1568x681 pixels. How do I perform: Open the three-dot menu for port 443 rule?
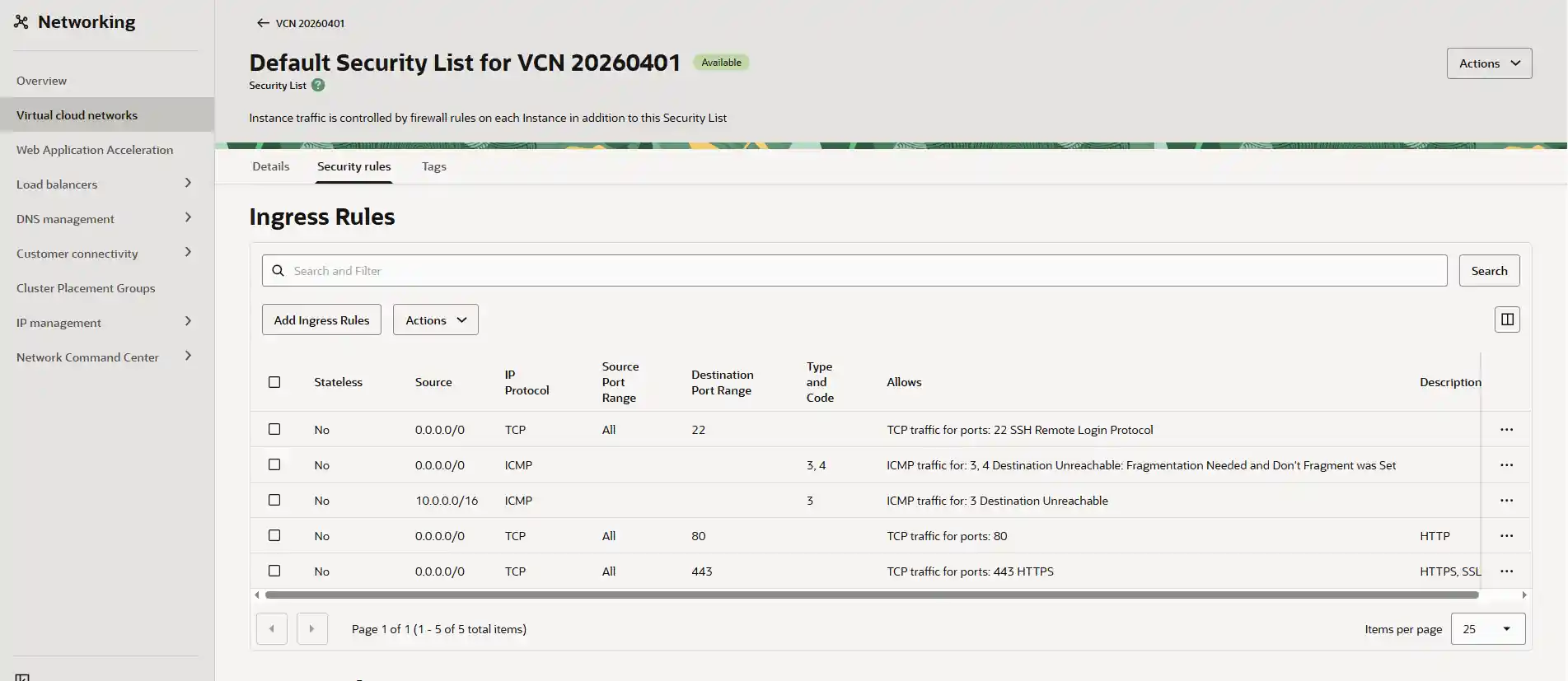1506,571
